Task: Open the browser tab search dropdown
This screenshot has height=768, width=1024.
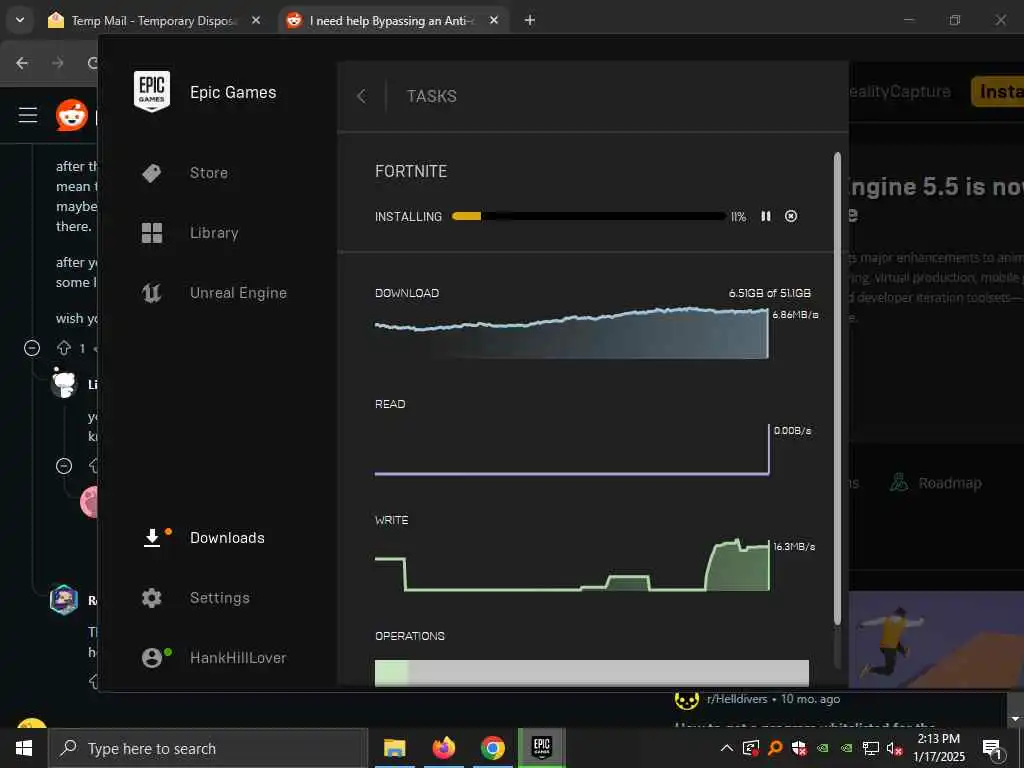Action: 20,20
